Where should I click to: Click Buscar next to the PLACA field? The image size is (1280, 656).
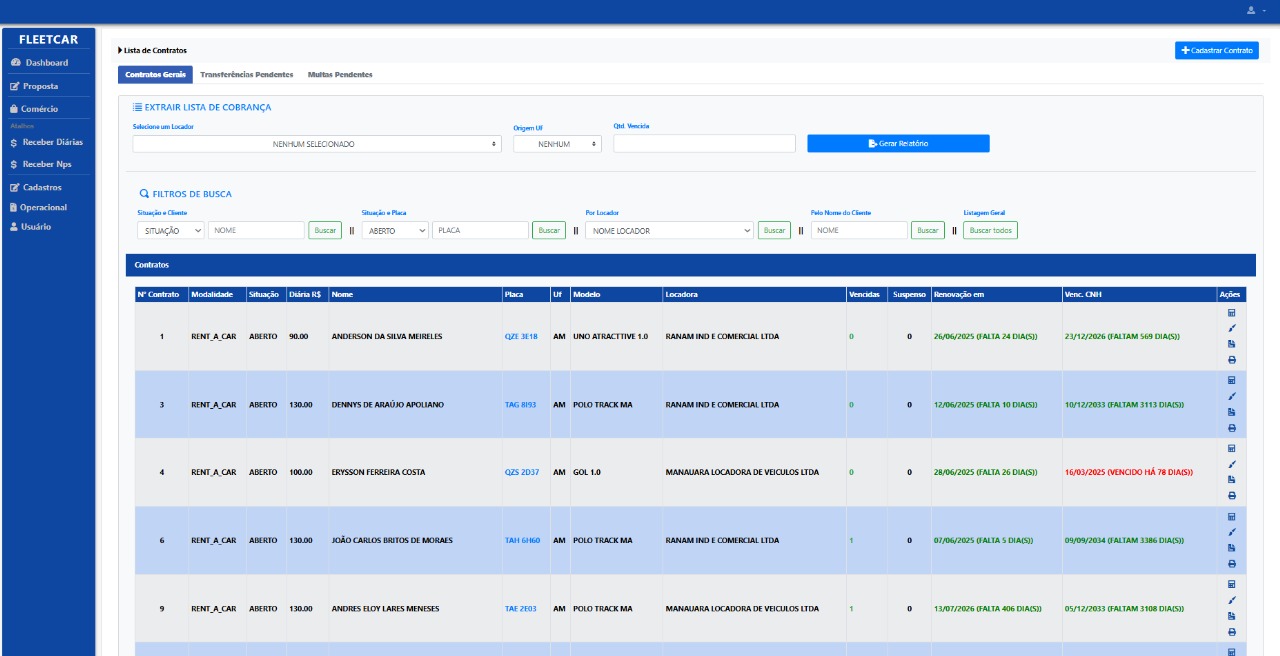[x=549, y=230]
